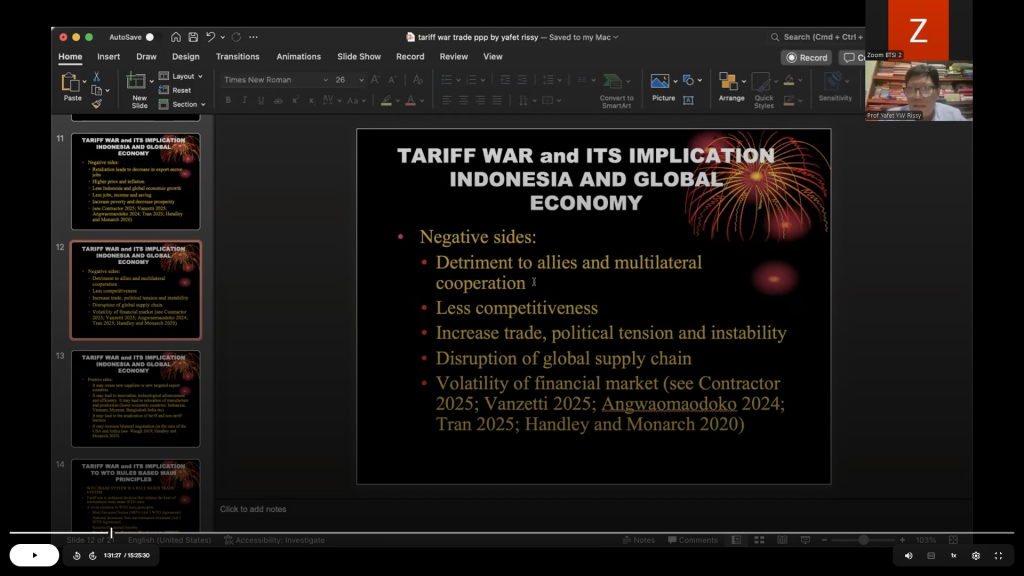
Task: Switch to the Transitions ribbon tab
Action: coord(237,57)
